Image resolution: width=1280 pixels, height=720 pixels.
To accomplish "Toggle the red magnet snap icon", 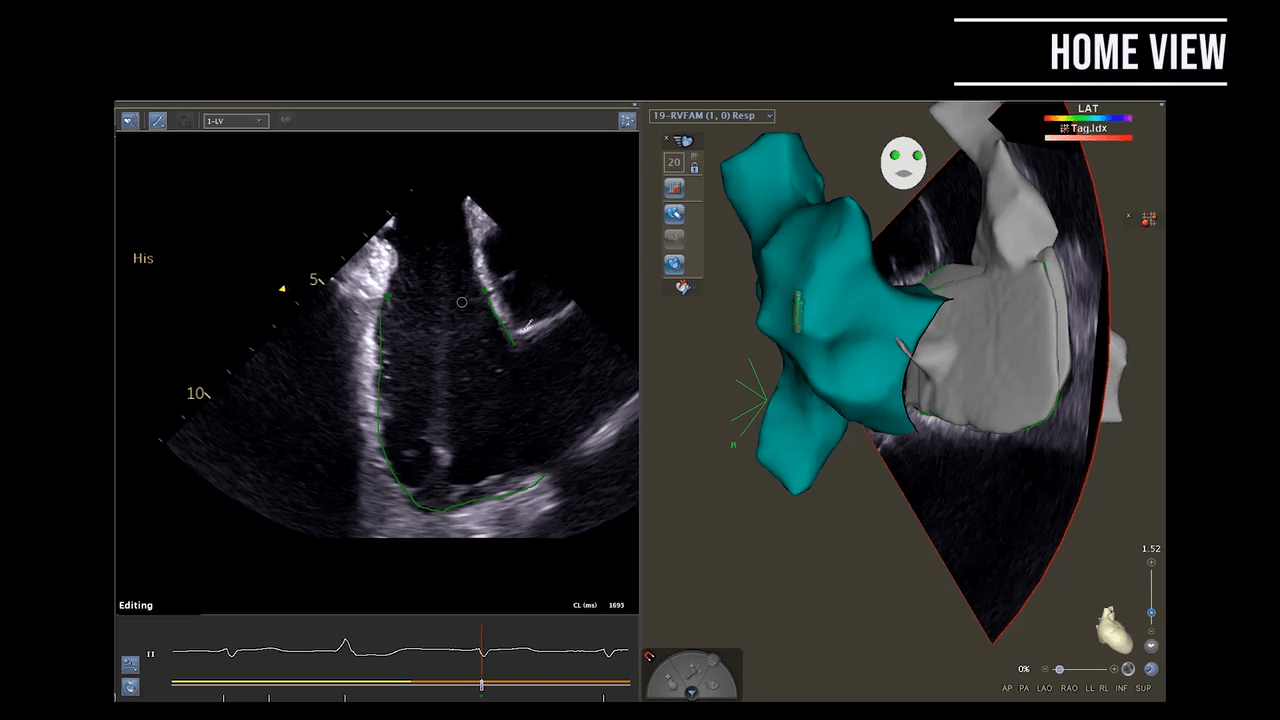I will pyautogui.click(x=649, y=657).
